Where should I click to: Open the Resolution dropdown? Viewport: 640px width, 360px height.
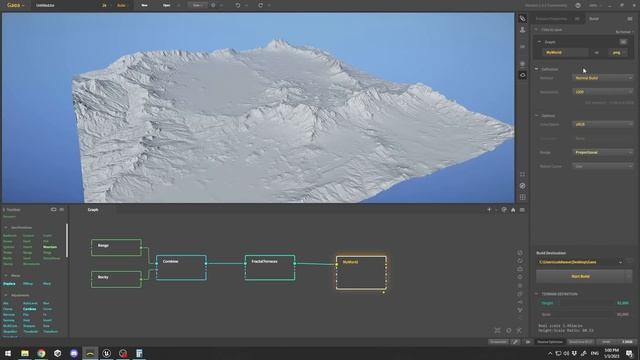[603, 92]
